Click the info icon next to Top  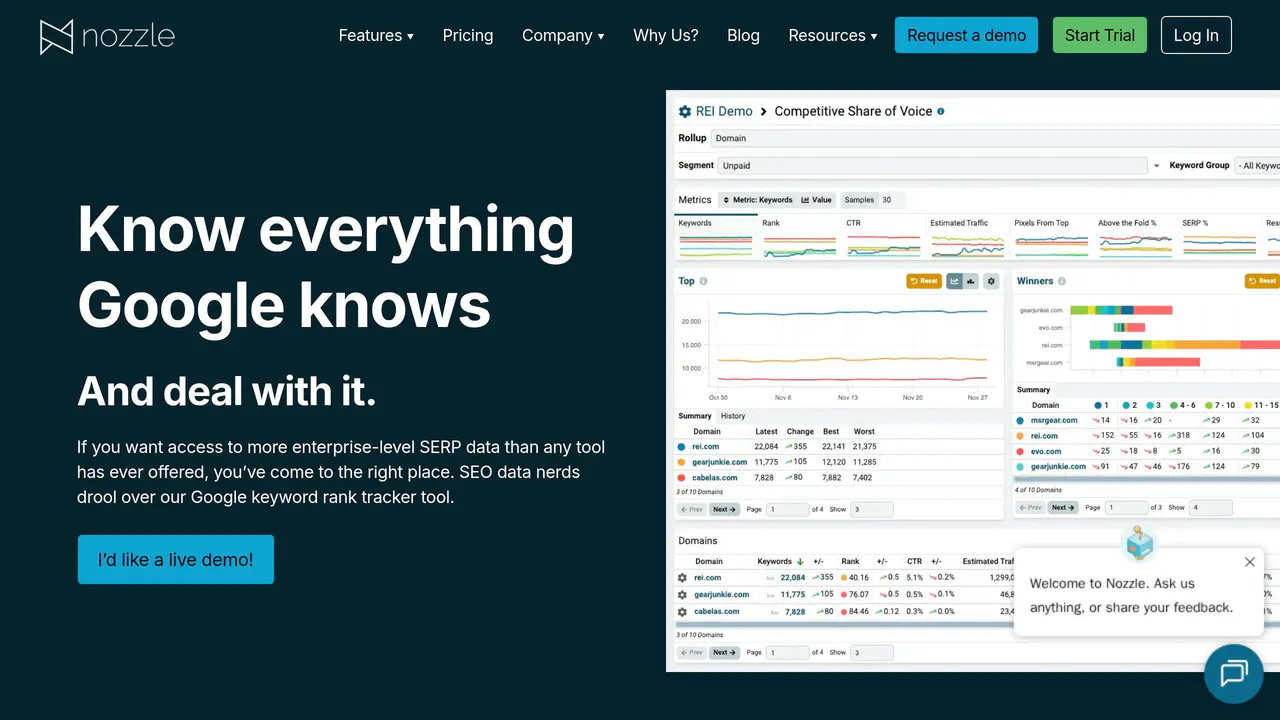[703, 281]
